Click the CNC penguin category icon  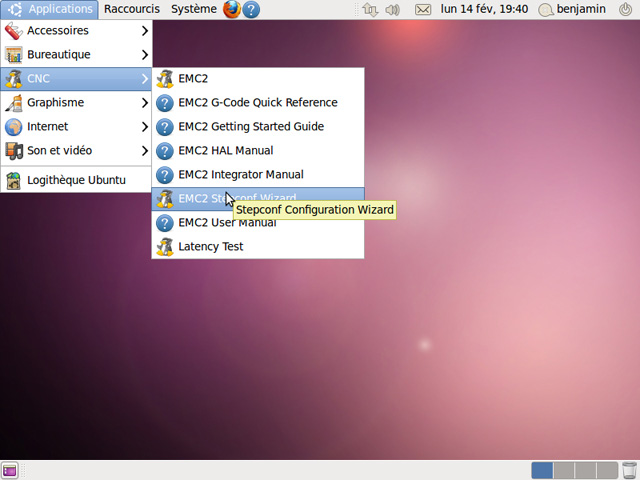pyautogui.click(x=13, y=79)
